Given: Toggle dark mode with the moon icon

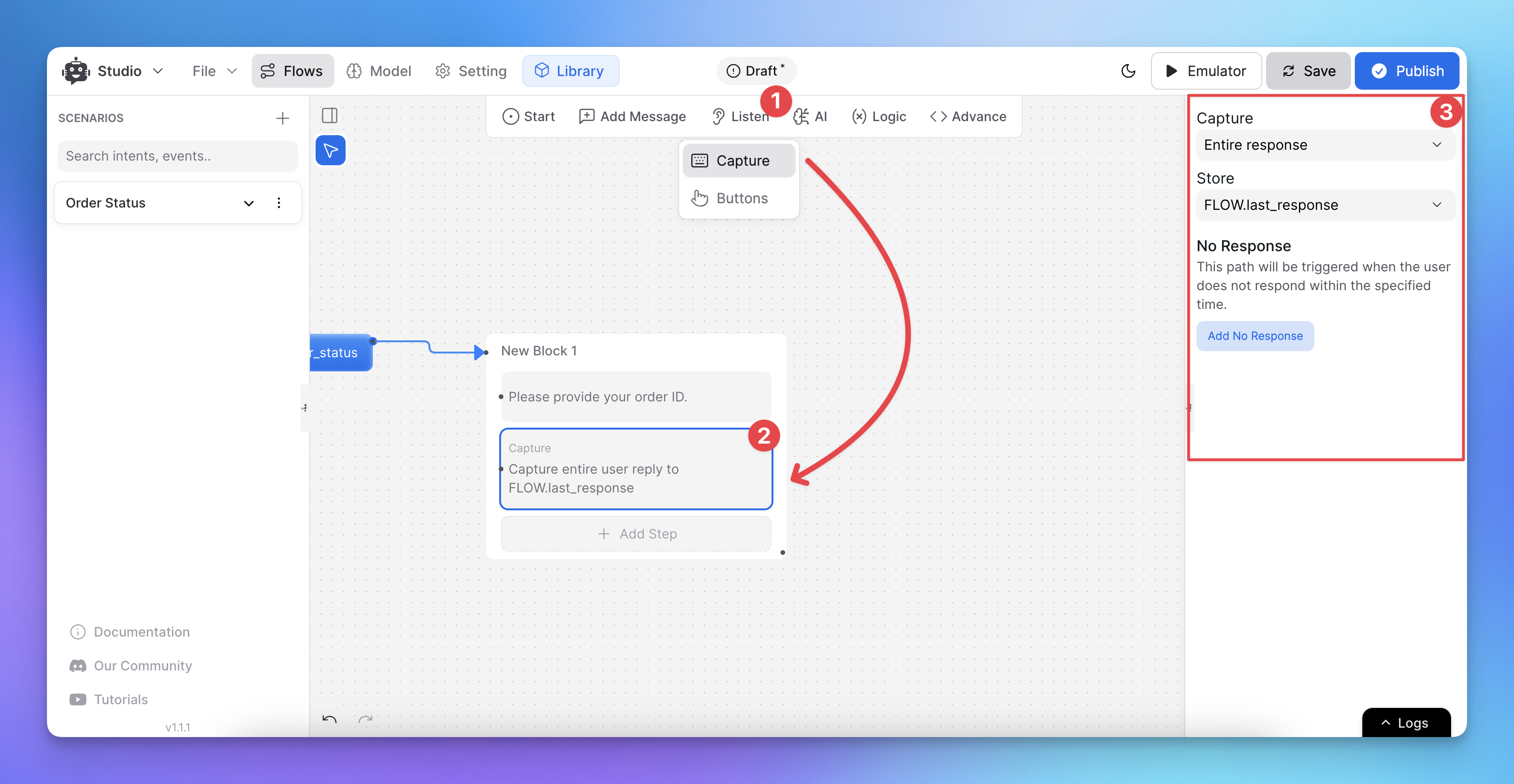Looking at the screenshot, I should point(1128,71).
